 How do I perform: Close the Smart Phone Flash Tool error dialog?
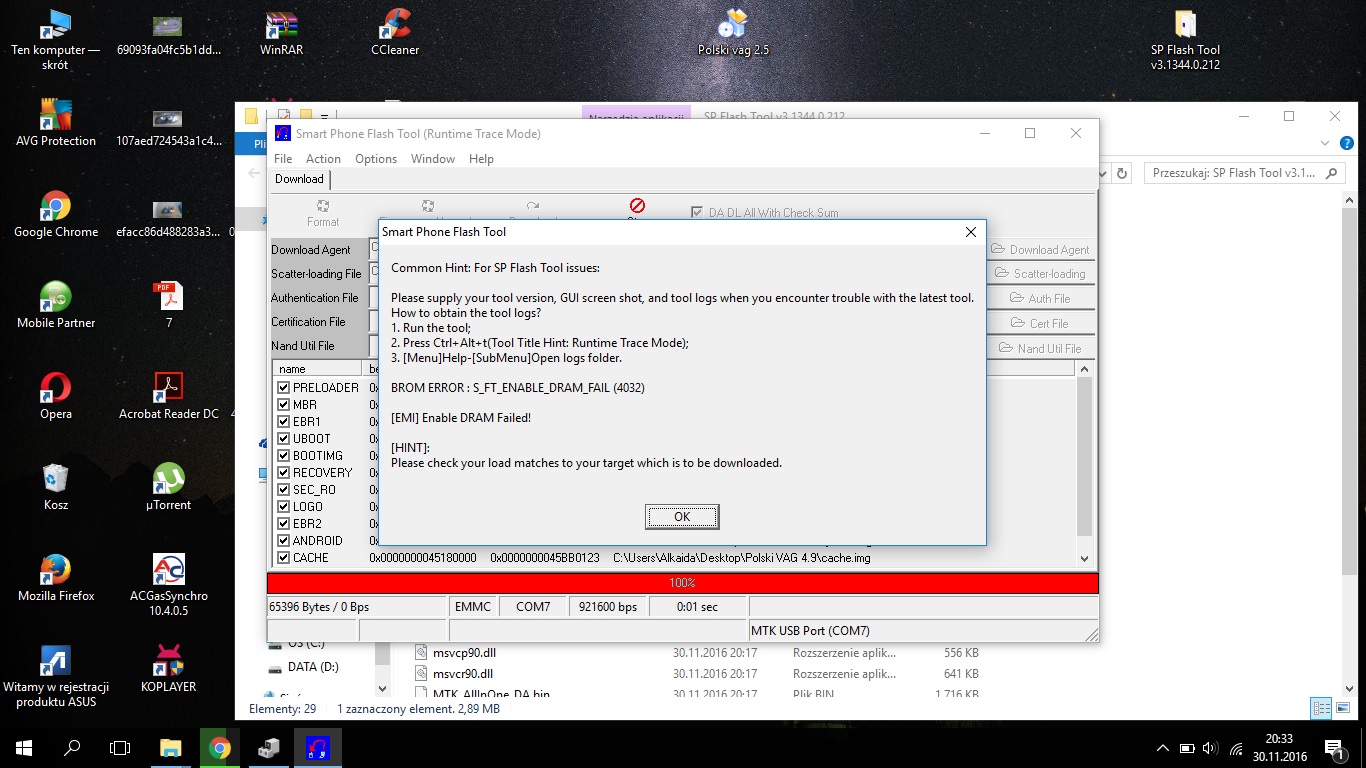[x=970, y=232]
